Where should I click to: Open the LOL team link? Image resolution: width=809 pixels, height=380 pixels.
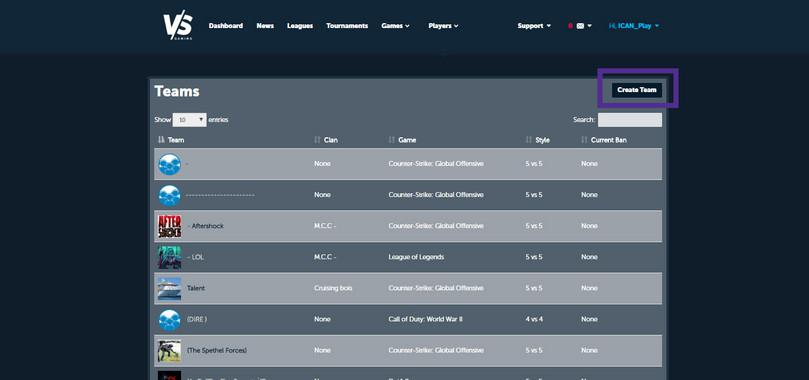(196, 257)
